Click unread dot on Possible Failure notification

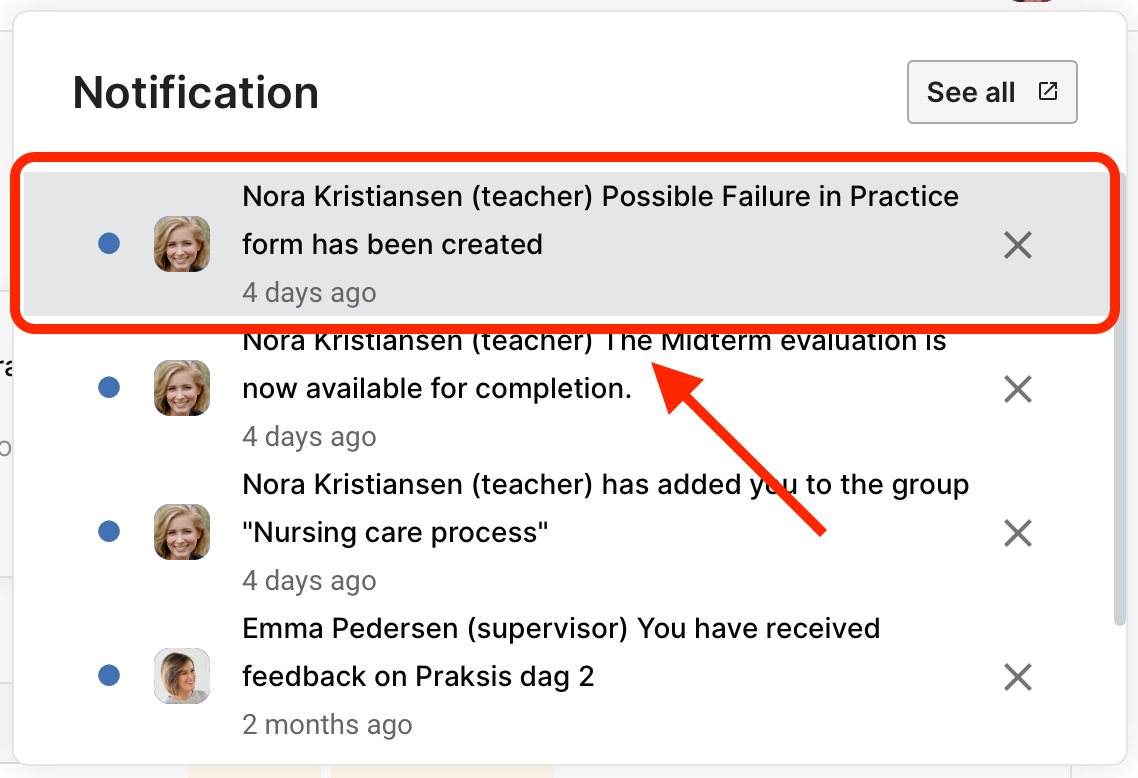(109, 244)
